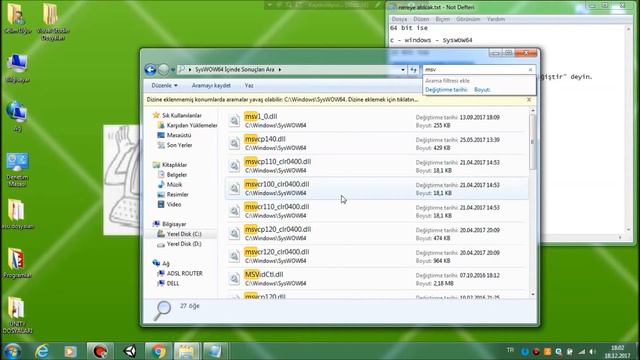This screenshot has width=640, height=360.
Task: Click the Windows Start orb
Action: click(x=12, y=351)
